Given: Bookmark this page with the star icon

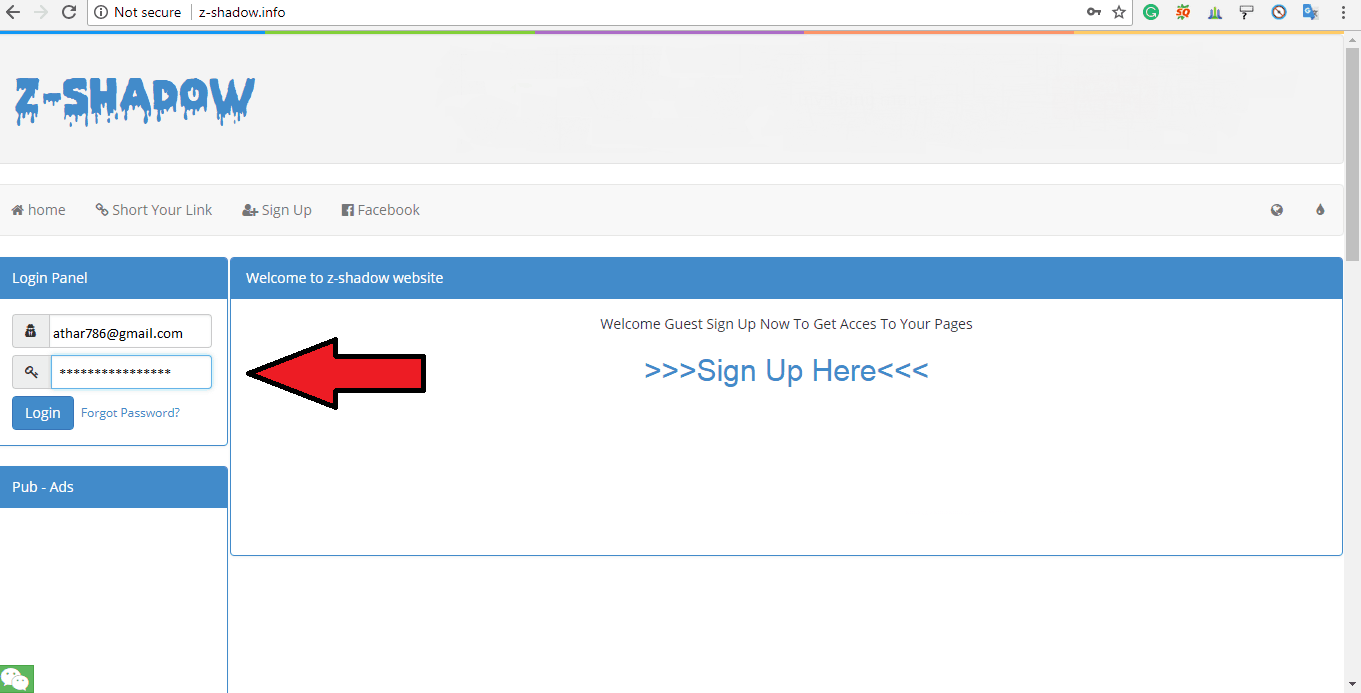Looking at the screenshot, I should pyautogui.click(x=1119, y=12).
